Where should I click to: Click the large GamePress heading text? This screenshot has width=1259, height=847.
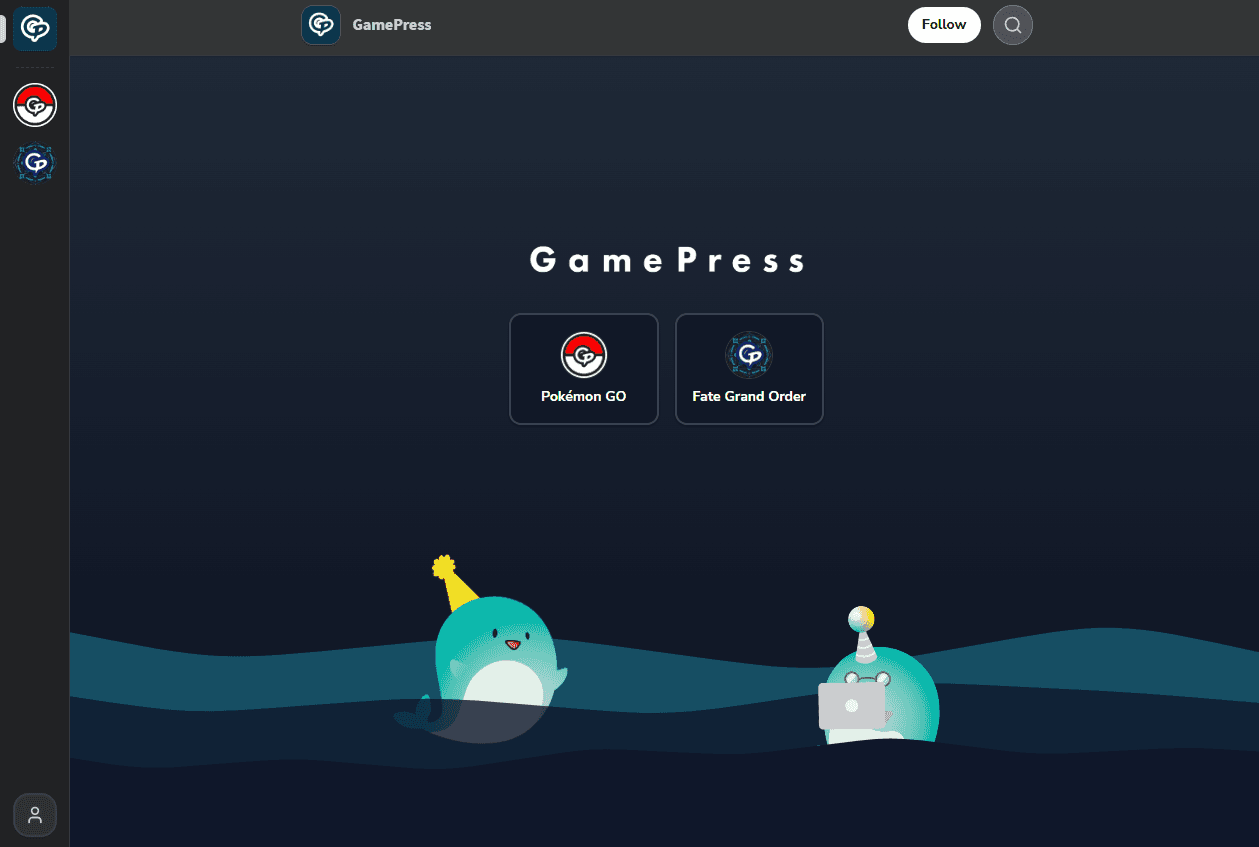667,261
